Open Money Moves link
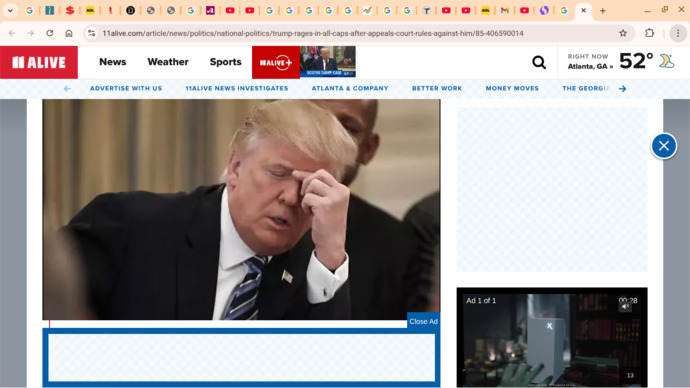This screenshot has height=388, width=690. [512, 88]
